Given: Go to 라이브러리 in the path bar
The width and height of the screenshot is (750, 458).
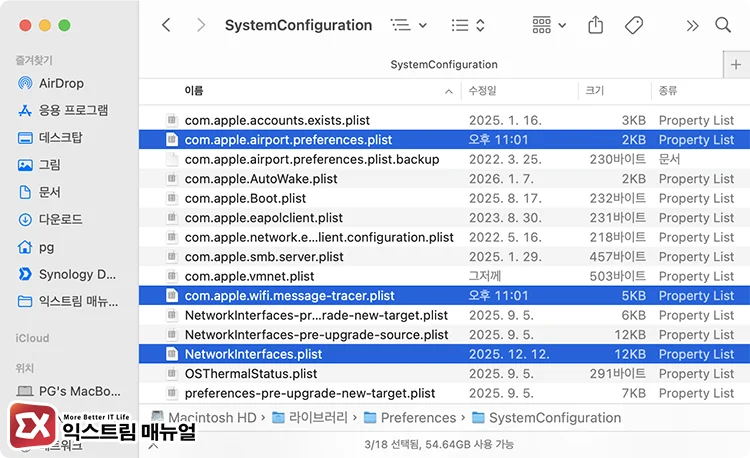Looking at the screenshot, I should click(310, 418).
